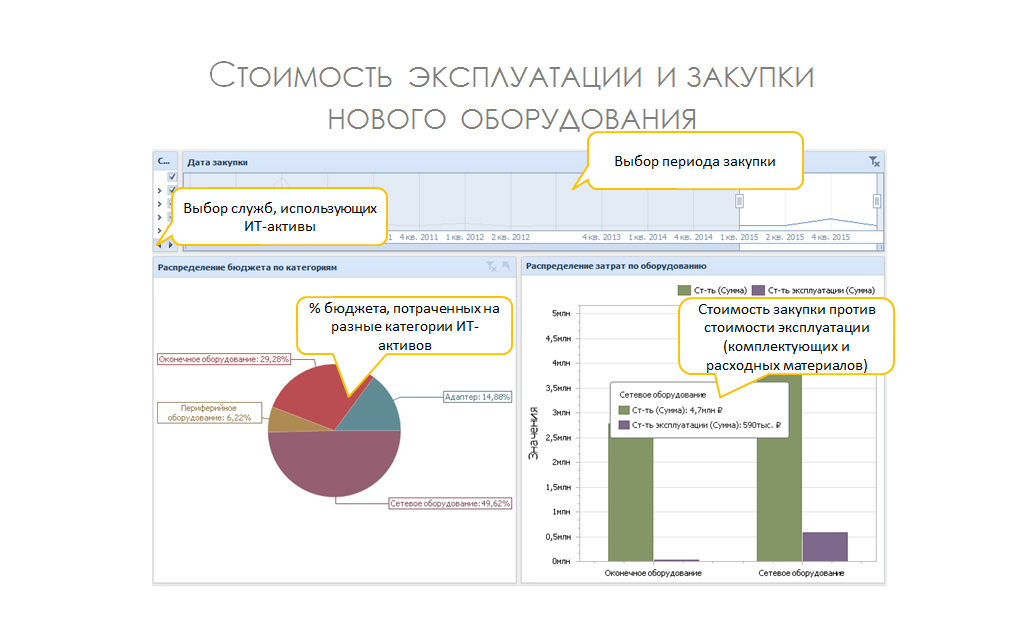Click the 0,5млн y-axis value
This screenshot has width=1024, height=626.
558,537
